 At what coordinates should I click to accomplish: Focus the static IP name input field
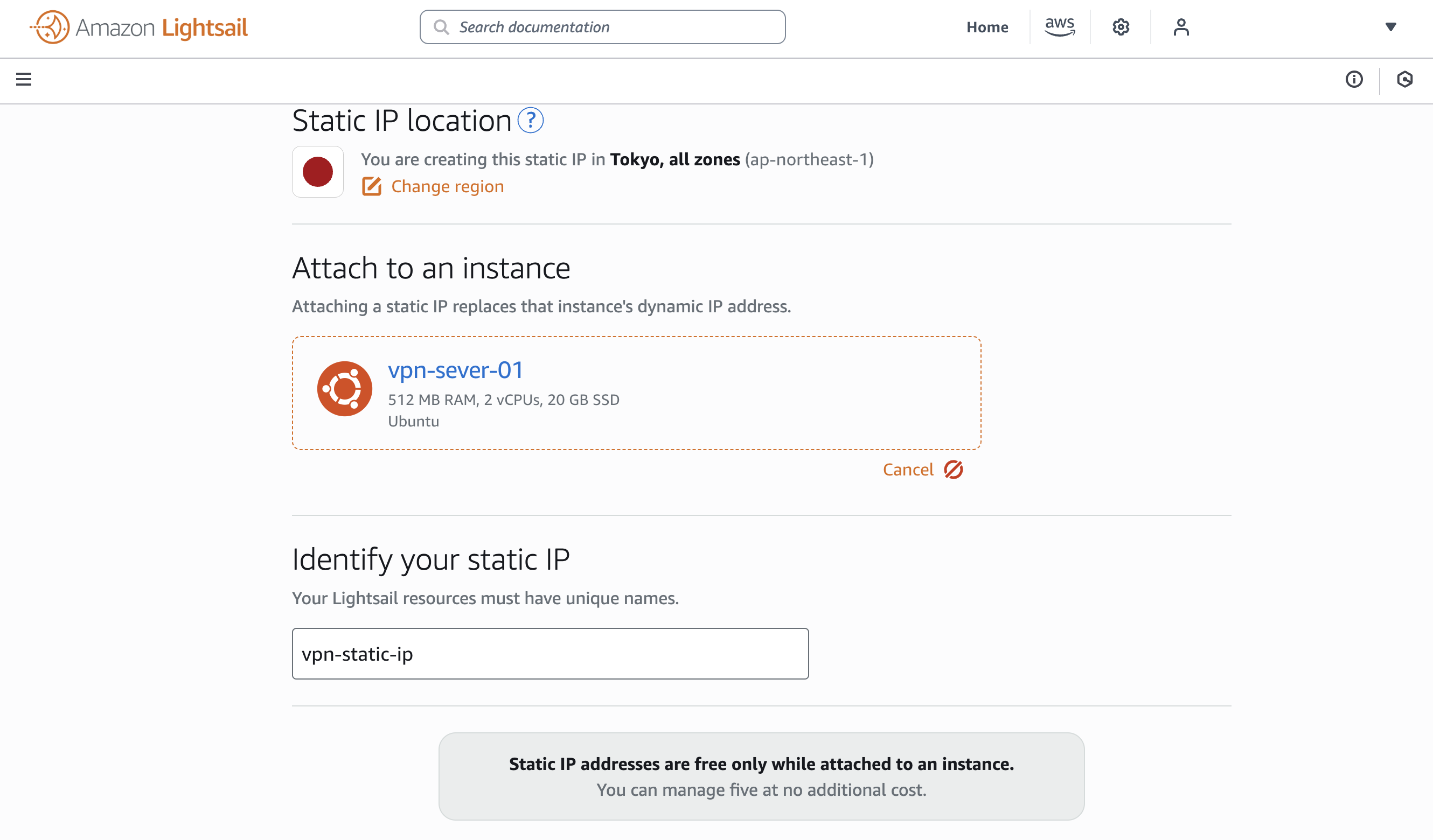[551, 654]
